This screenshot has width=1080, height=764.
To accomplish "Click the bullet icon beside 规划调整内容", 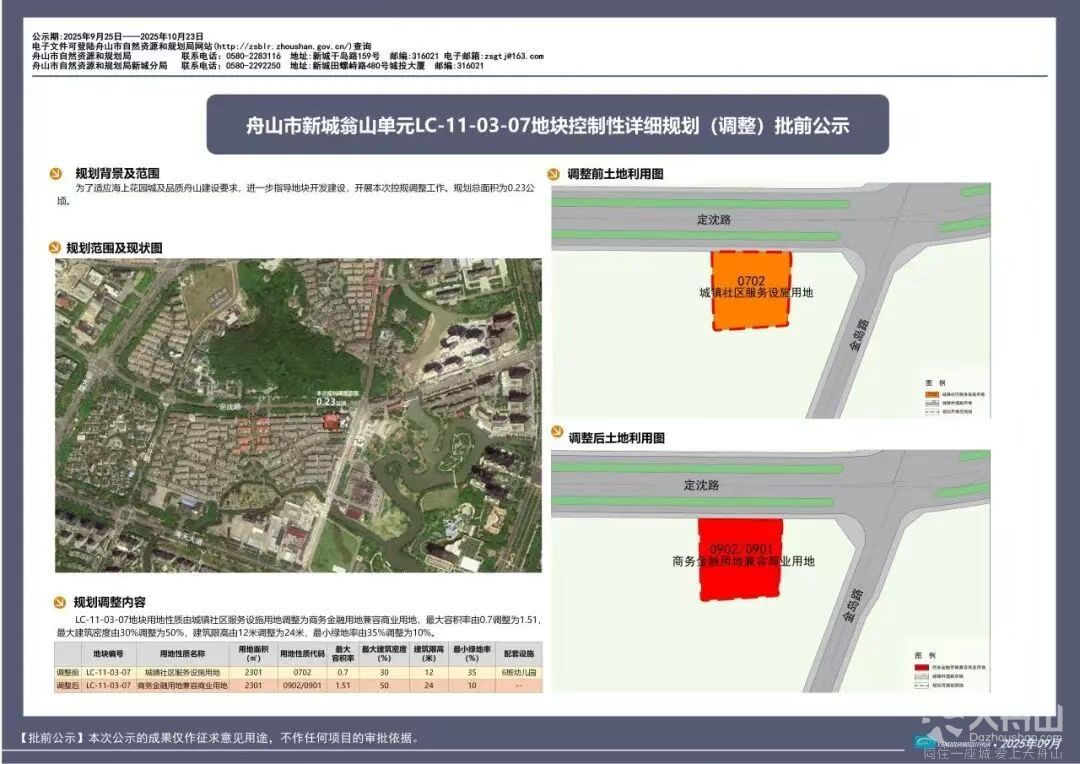I will point(61,602).
